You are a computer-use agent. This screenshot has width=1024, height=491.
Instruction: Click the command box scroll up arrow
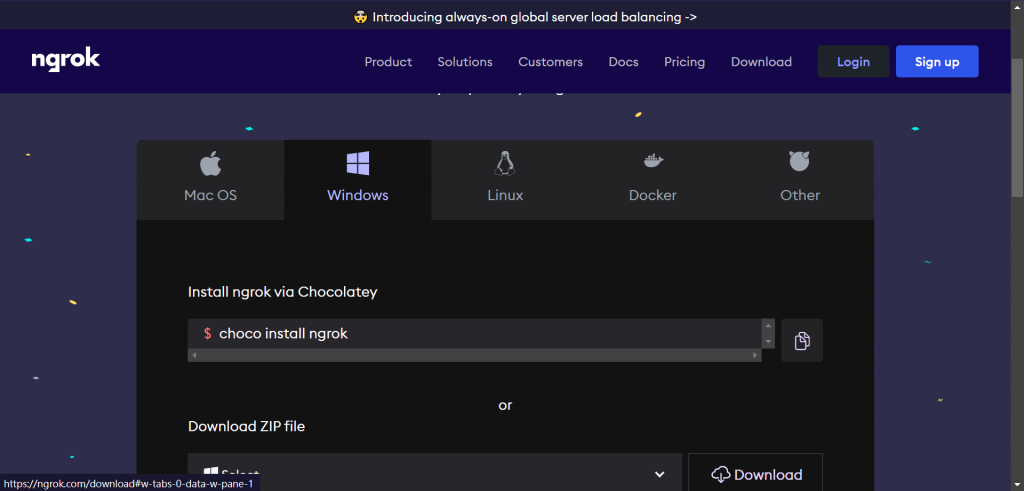point(768,326)
